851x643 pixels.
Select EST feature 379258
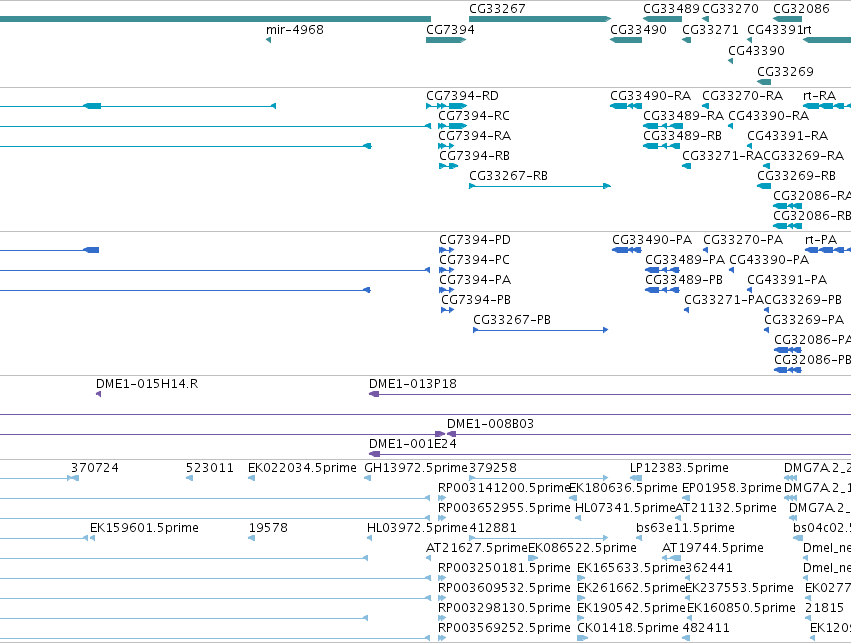538,478
